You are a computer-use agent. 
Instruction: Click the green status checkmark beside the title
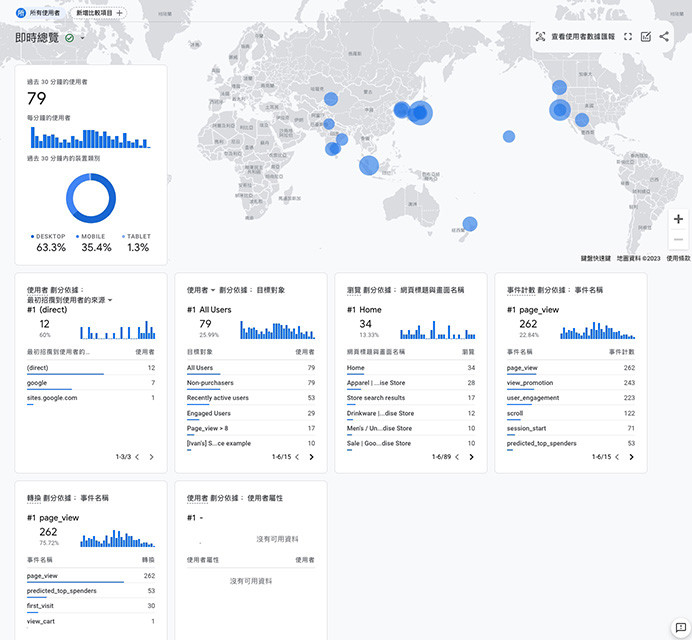tap(69, 38)
